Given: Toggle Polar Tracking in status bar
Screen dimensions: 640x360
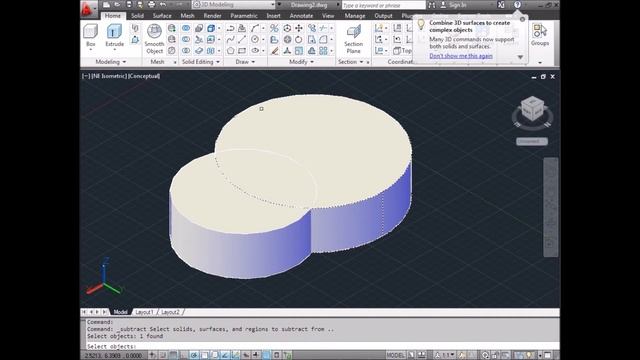Looking at the screenshot, I should click(194, 355).
